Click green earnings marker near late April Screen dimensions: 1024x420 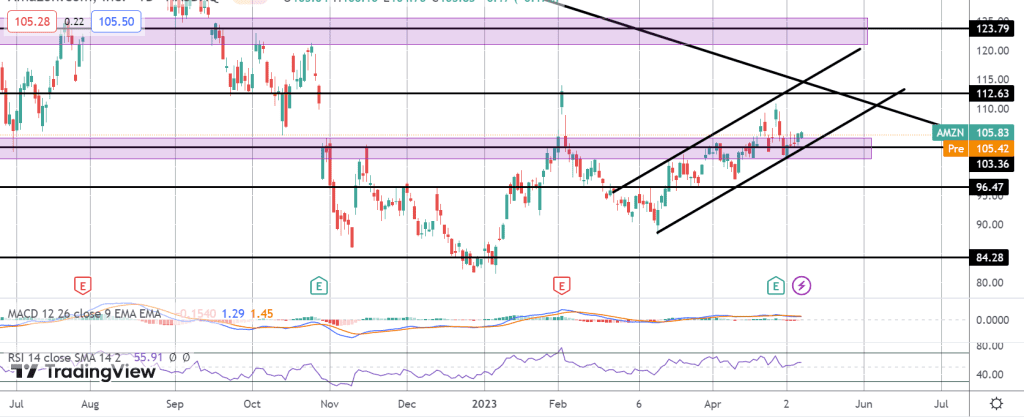tap(777, 286)
